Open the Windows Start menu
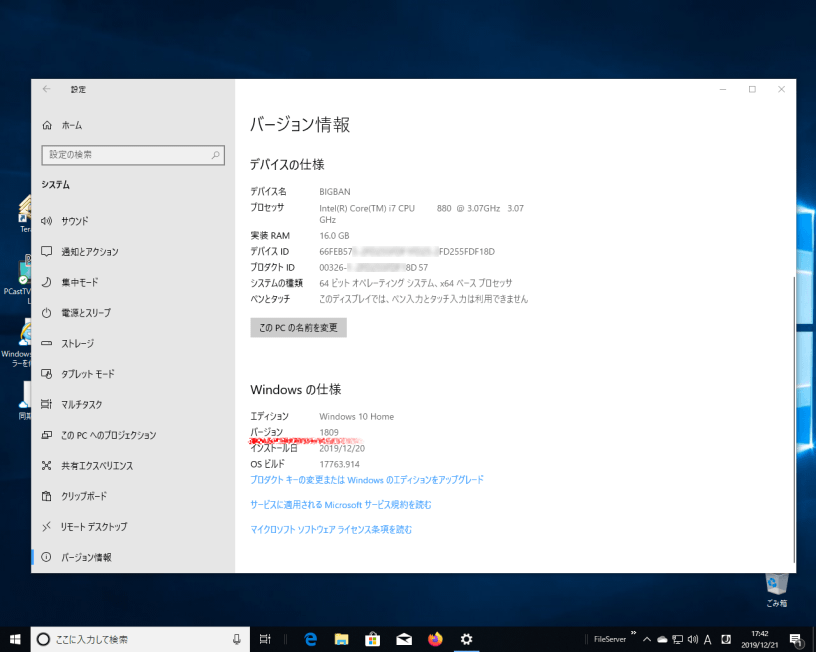Viewport: 816px width, 652px height. (15, 639)
